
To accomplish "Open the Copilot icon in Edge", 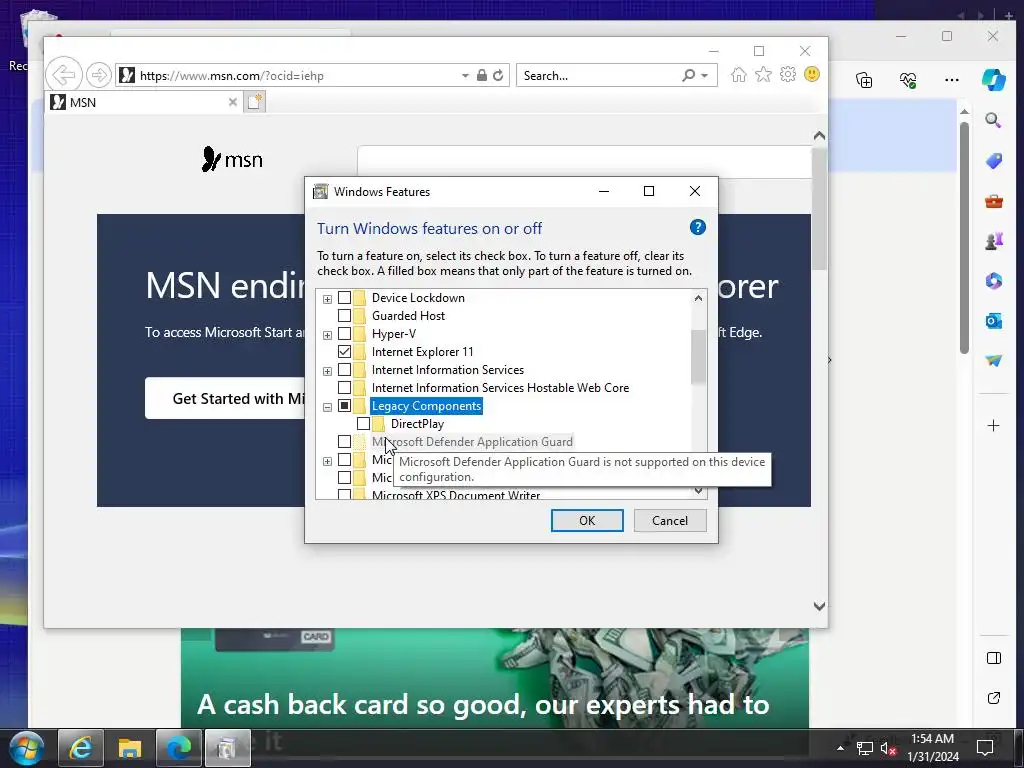I will (x=993, y=80).
